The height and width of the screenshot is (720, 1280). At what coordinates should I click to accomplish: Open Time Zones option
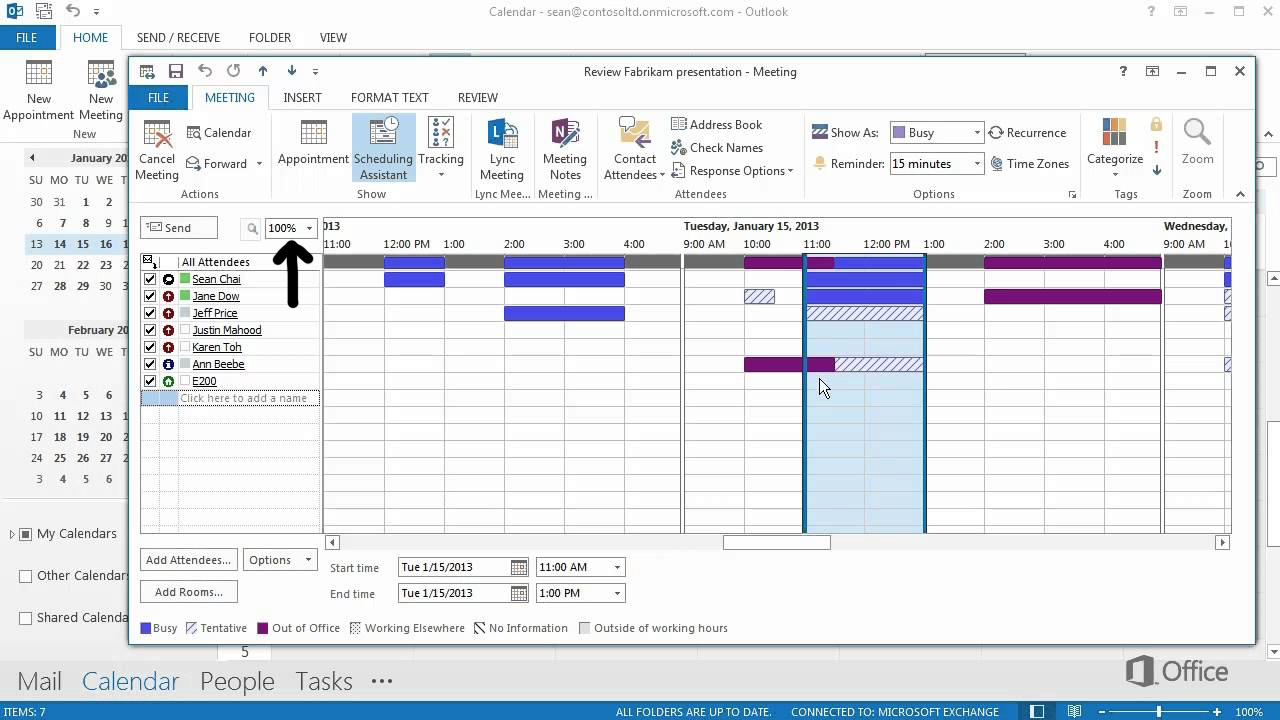(1030, 163)
